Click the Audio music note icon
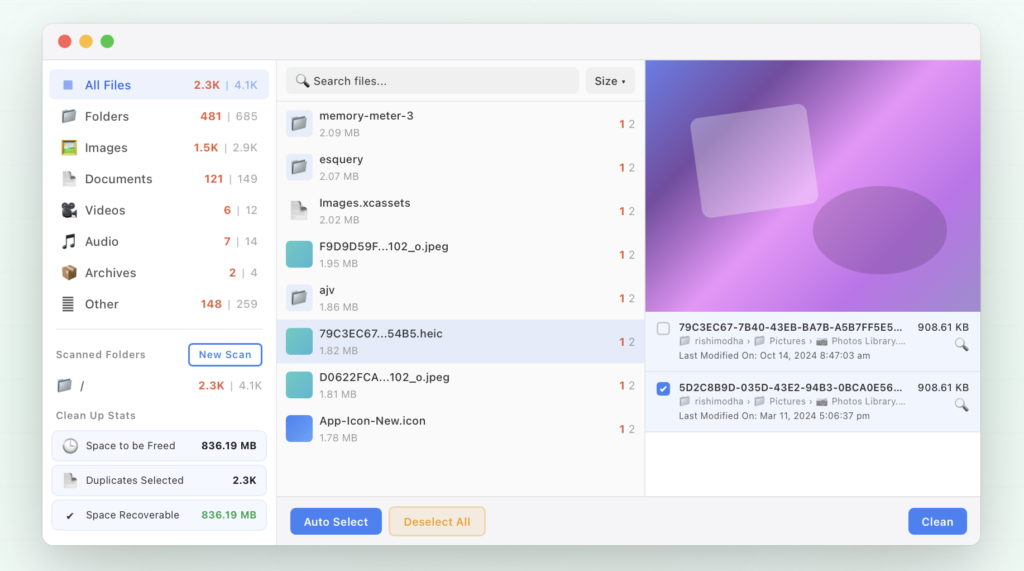Screen dimensions: 1024x571 [x=69, y=241]
